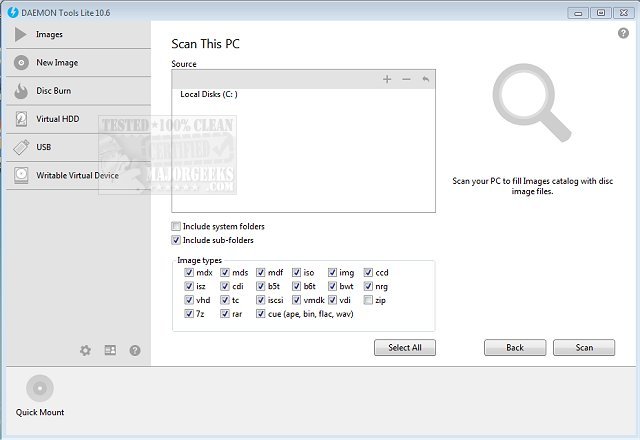640x440 pixels.
Task: Click the Virtual HDD drive icon
Action: [21, 119]
